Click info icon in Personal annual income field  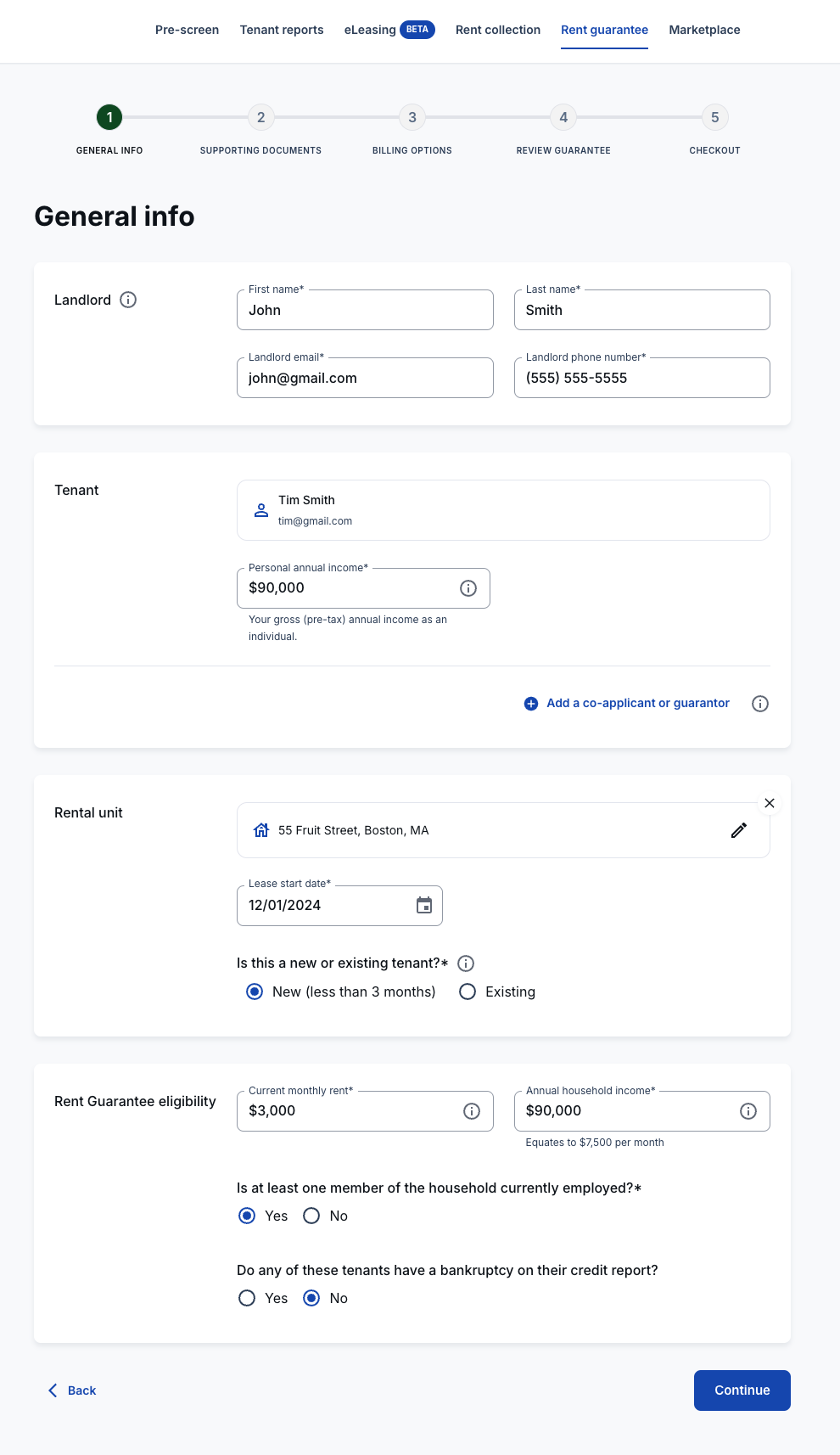[468, 588]
